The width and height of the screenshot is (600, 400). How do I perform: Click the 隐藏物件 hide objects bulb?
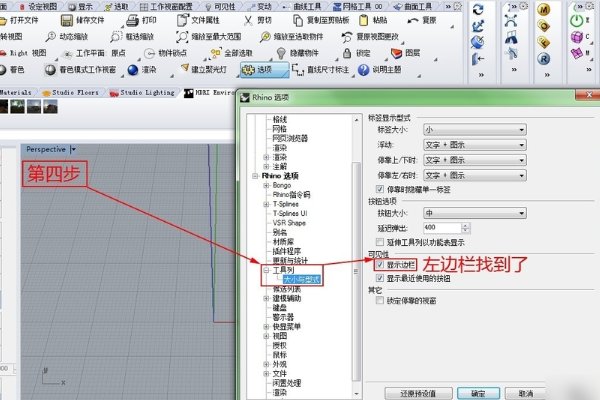point(281,53)
